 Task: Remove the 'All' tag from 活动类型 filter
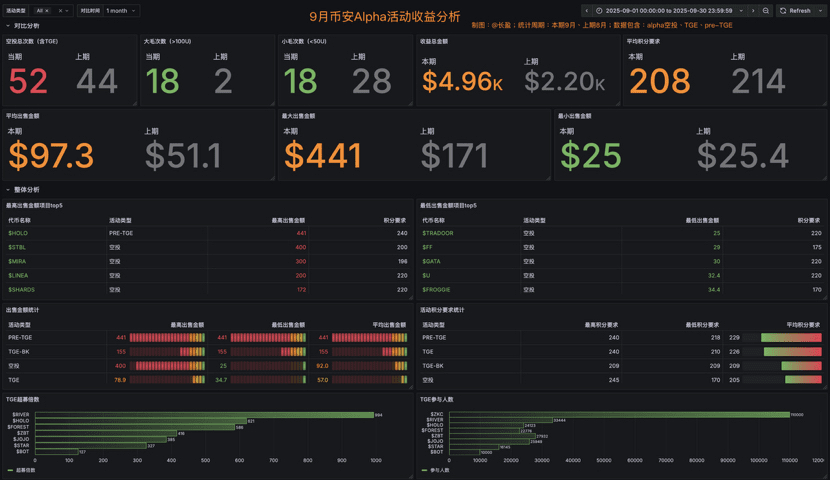click(x=47, y=11)
